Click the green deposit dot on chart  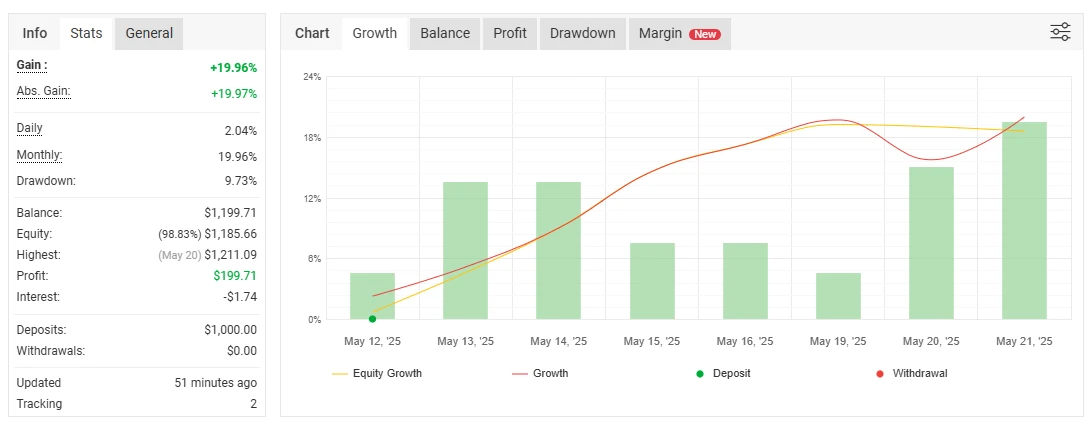pyautogui.click(x=372, y=319)
